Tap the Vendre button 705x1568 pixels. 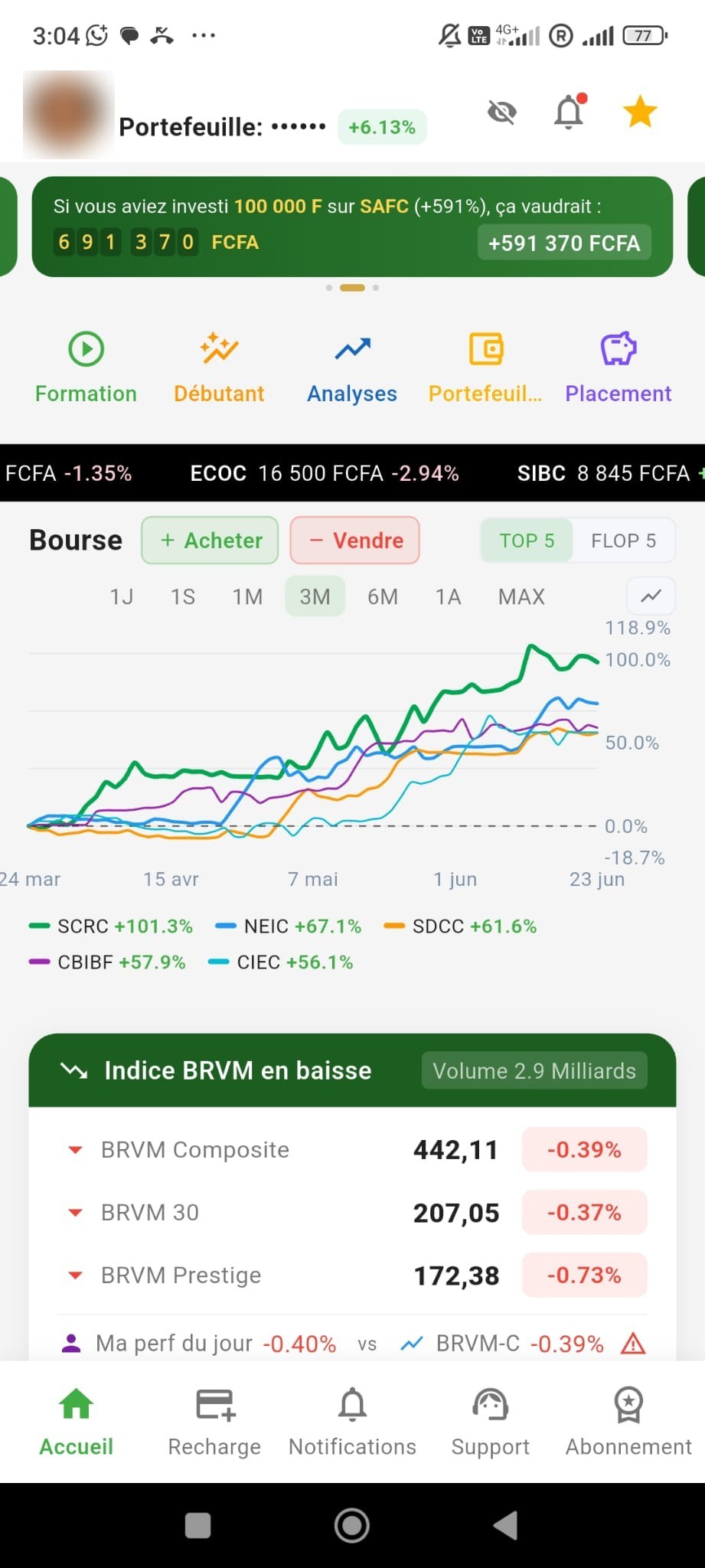355,541
